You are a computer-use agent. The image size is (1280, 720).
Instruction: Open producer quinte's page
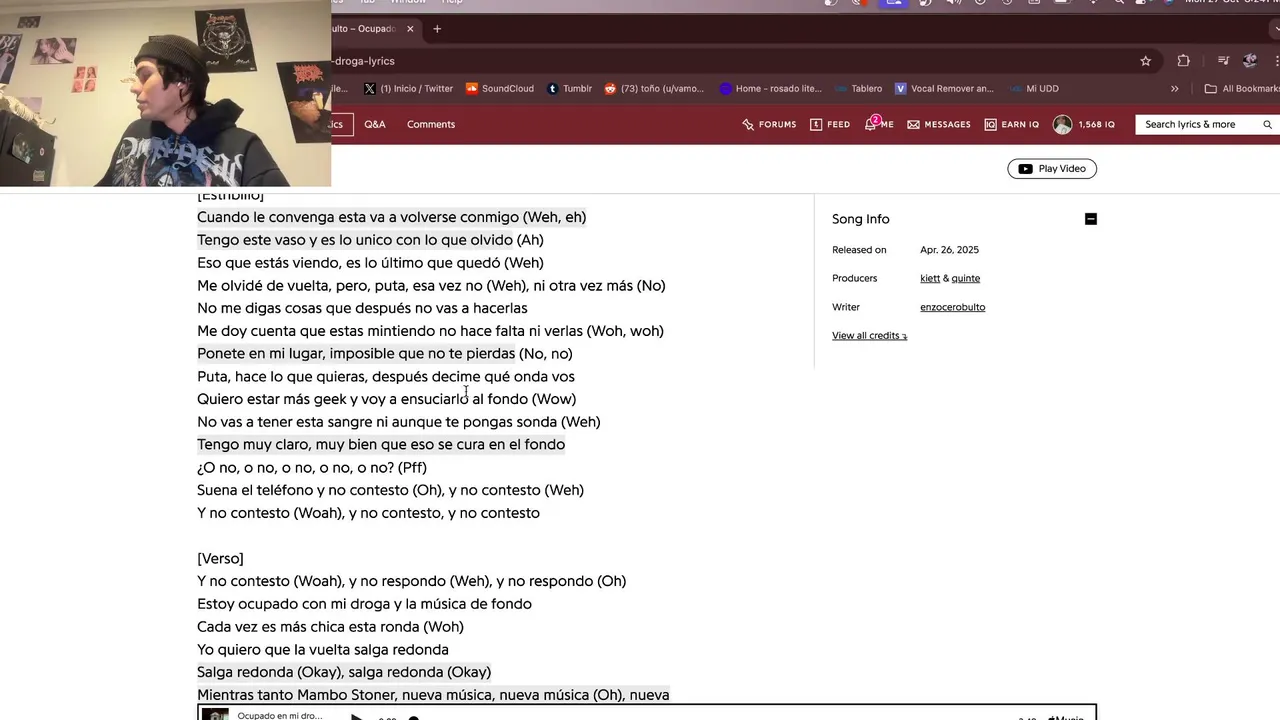966,279
